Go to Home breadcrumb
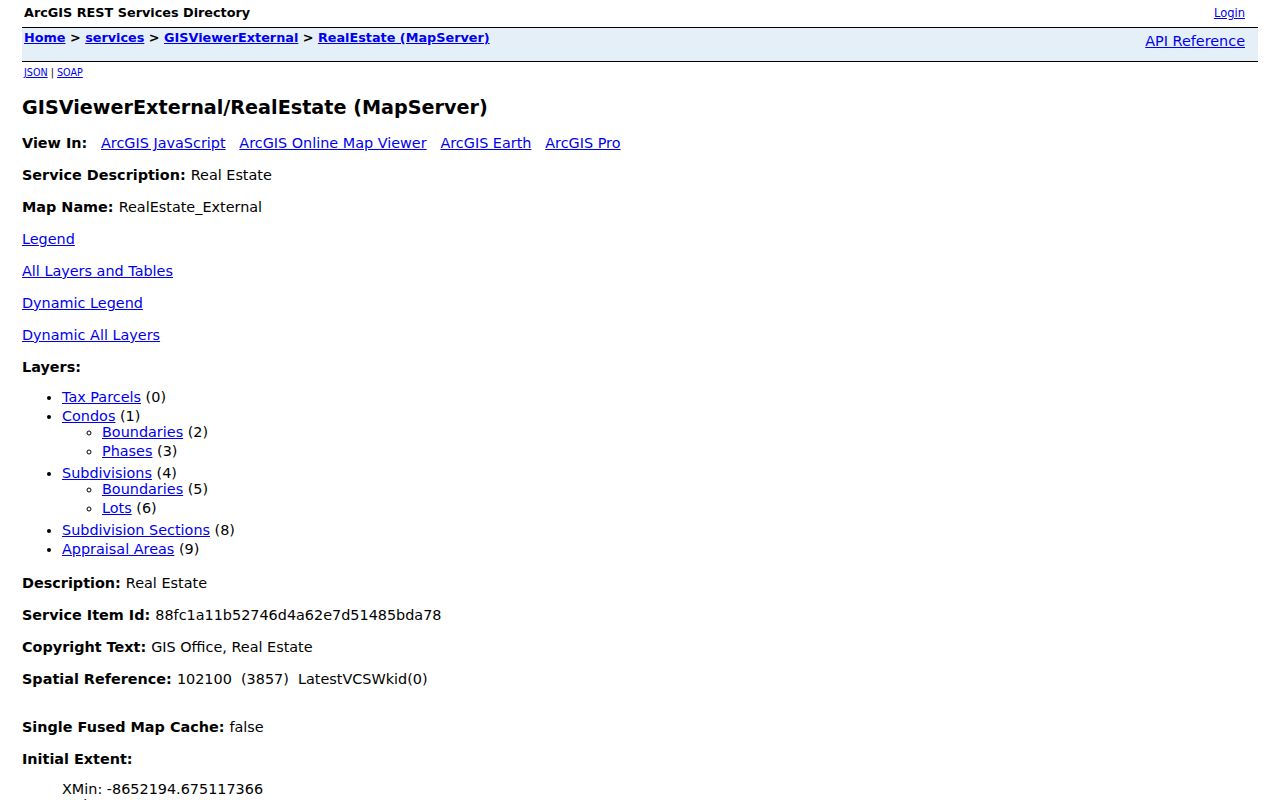 45,38
